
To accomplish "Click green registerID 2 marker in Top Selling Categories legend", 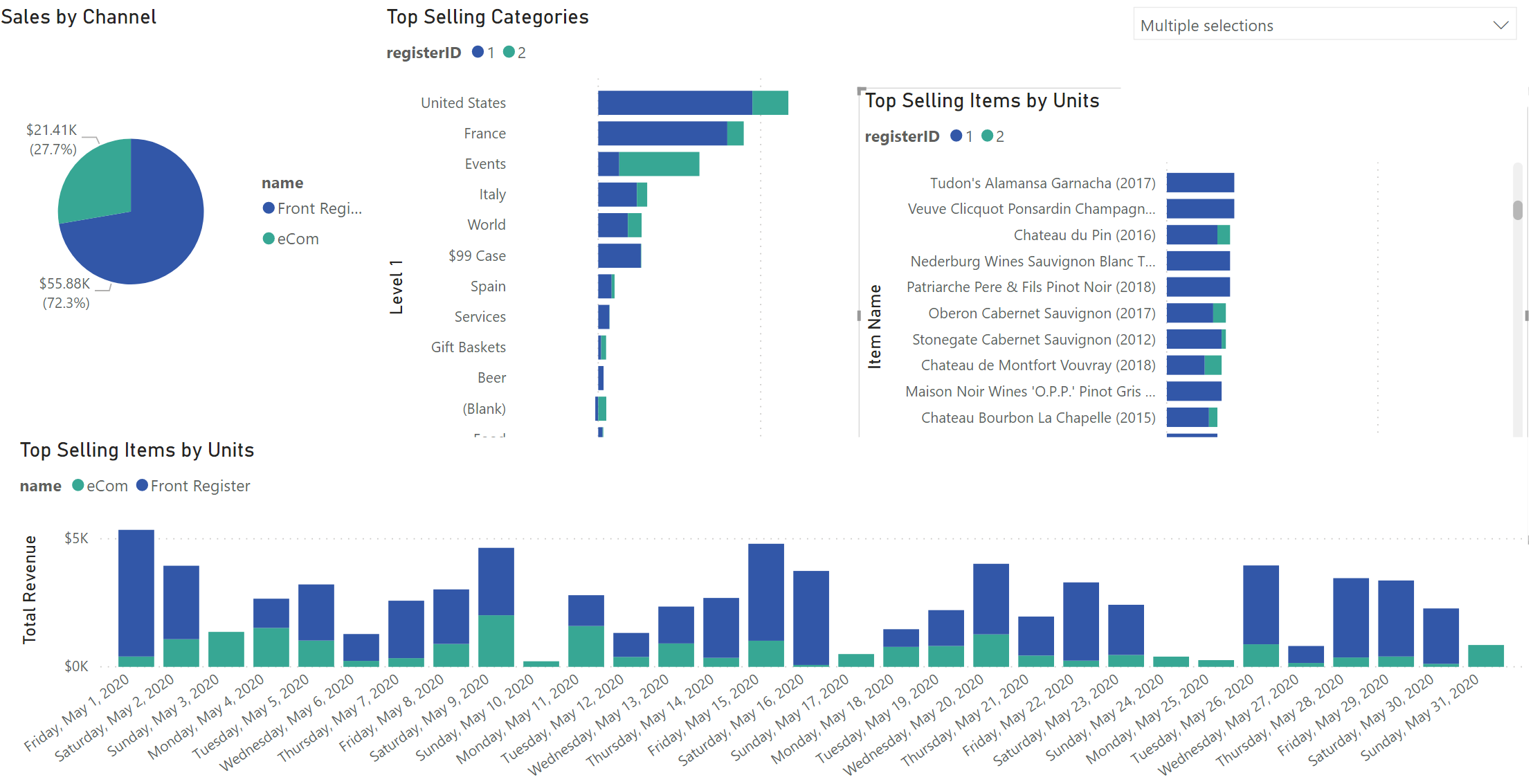I will [509, 52].
